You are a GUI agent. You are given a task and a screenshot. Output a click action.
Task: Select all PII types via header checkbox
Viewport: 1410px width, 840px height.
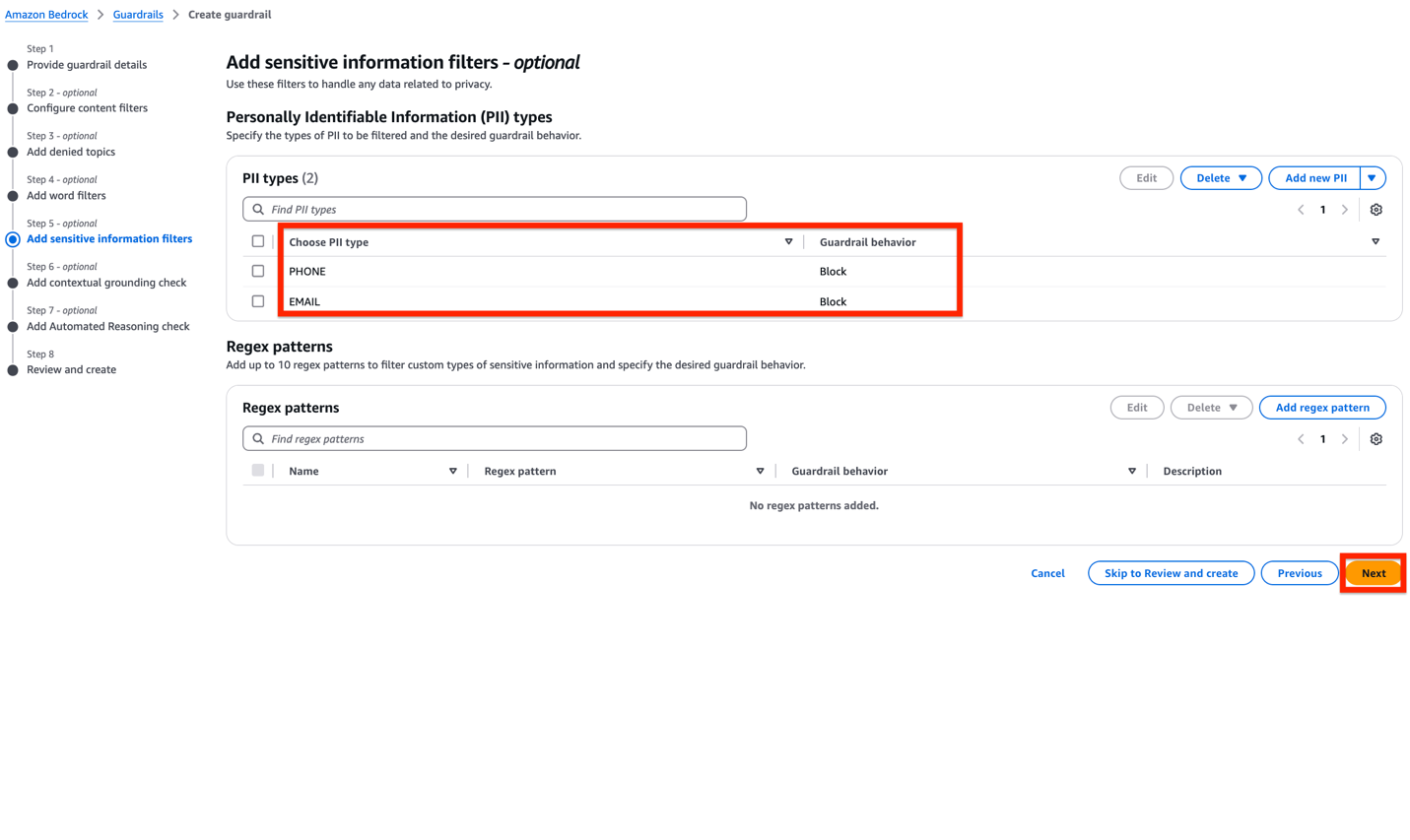point(257,240)
